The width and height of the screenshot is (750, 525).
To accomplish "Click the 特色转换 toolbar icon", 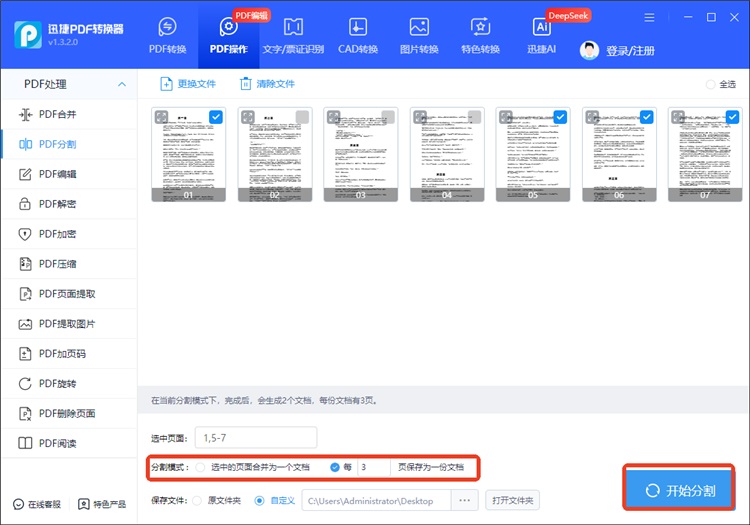I will 480,28.
